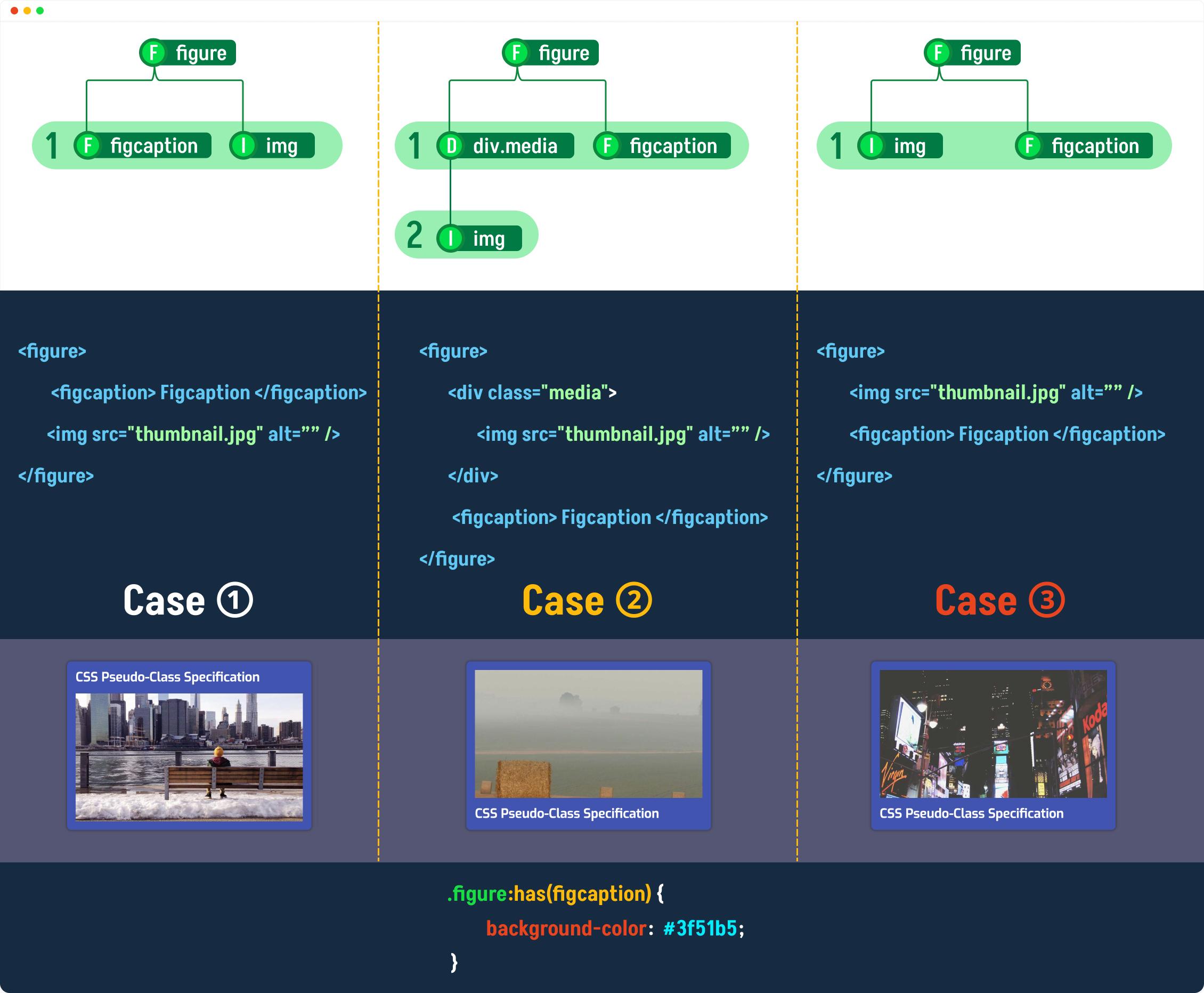The image size is (1204, 993).
Task: Select the div.media tree node
Action: (506, 146)
